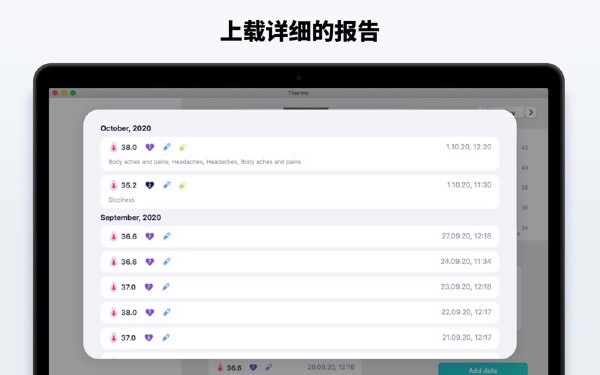Click temperature 38.0 in 1.10.20, 12:20 entry
This screenshot has height=375, width=600.
pos(129,147)
